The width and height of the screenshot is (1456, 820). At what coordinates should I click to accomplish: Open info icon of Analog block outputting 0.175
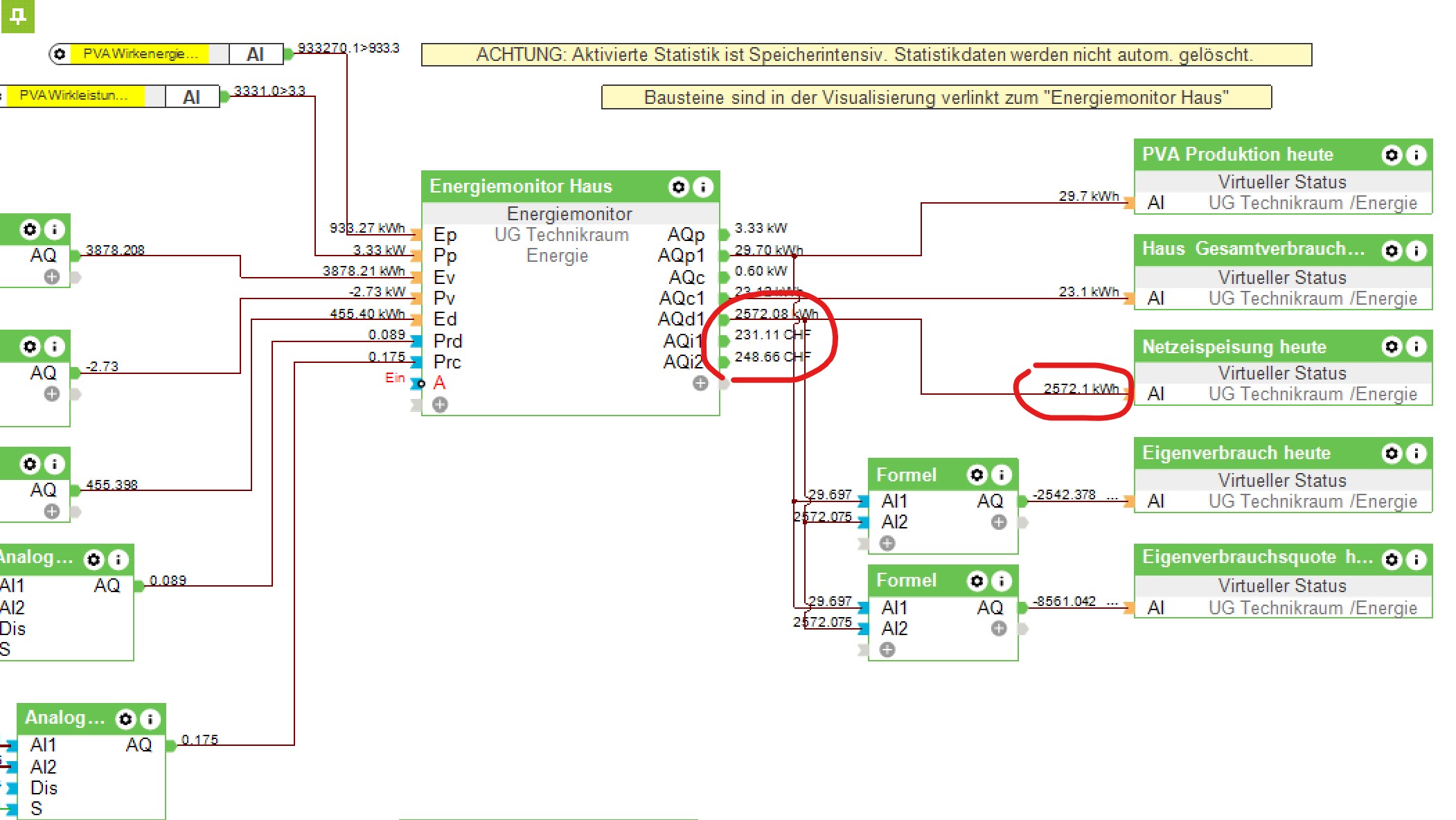tap(150, 720)
